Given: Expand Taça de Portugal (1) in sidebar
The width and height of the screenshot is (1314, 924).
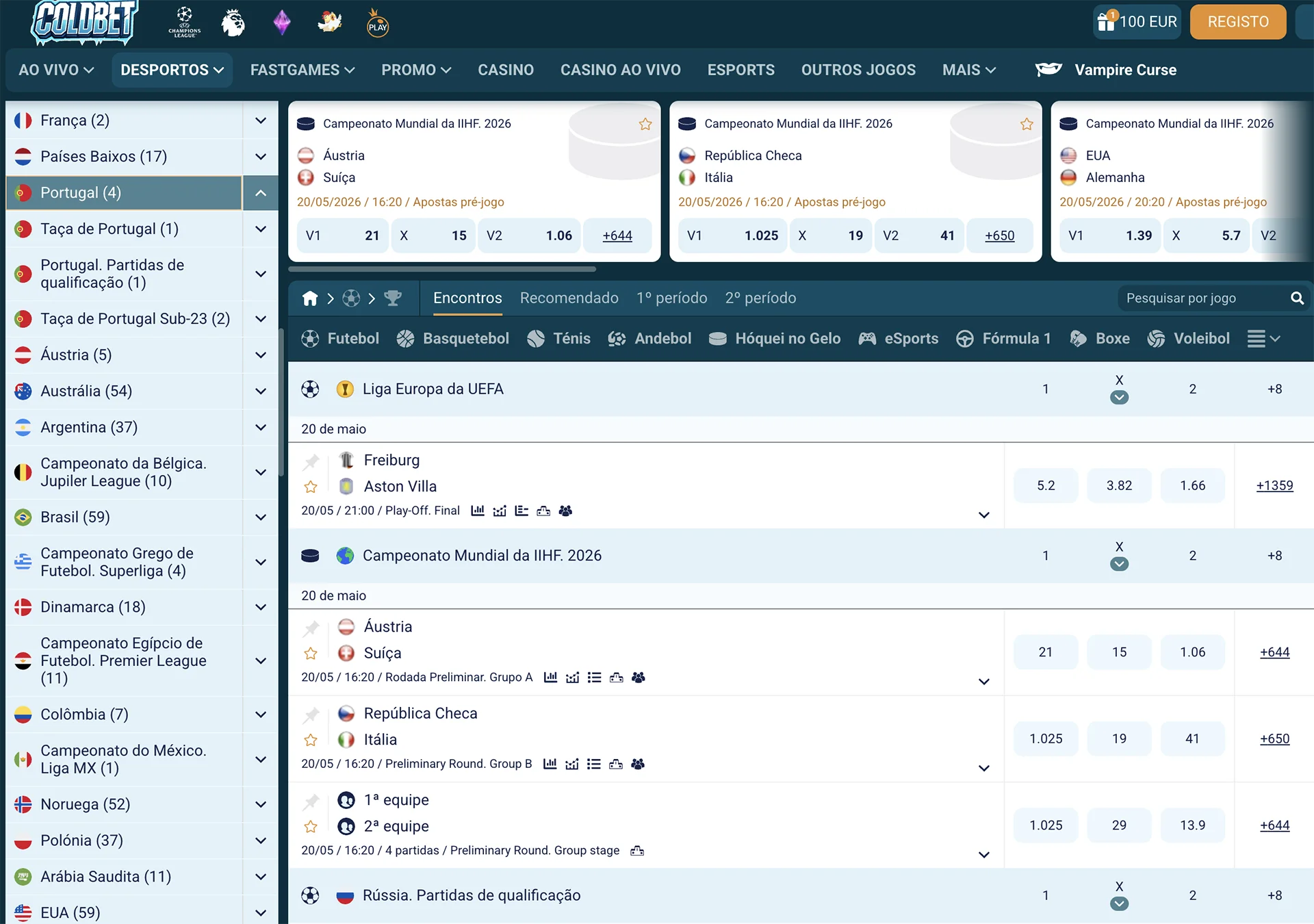Looking at the screenshot, I should coord(261,229).
